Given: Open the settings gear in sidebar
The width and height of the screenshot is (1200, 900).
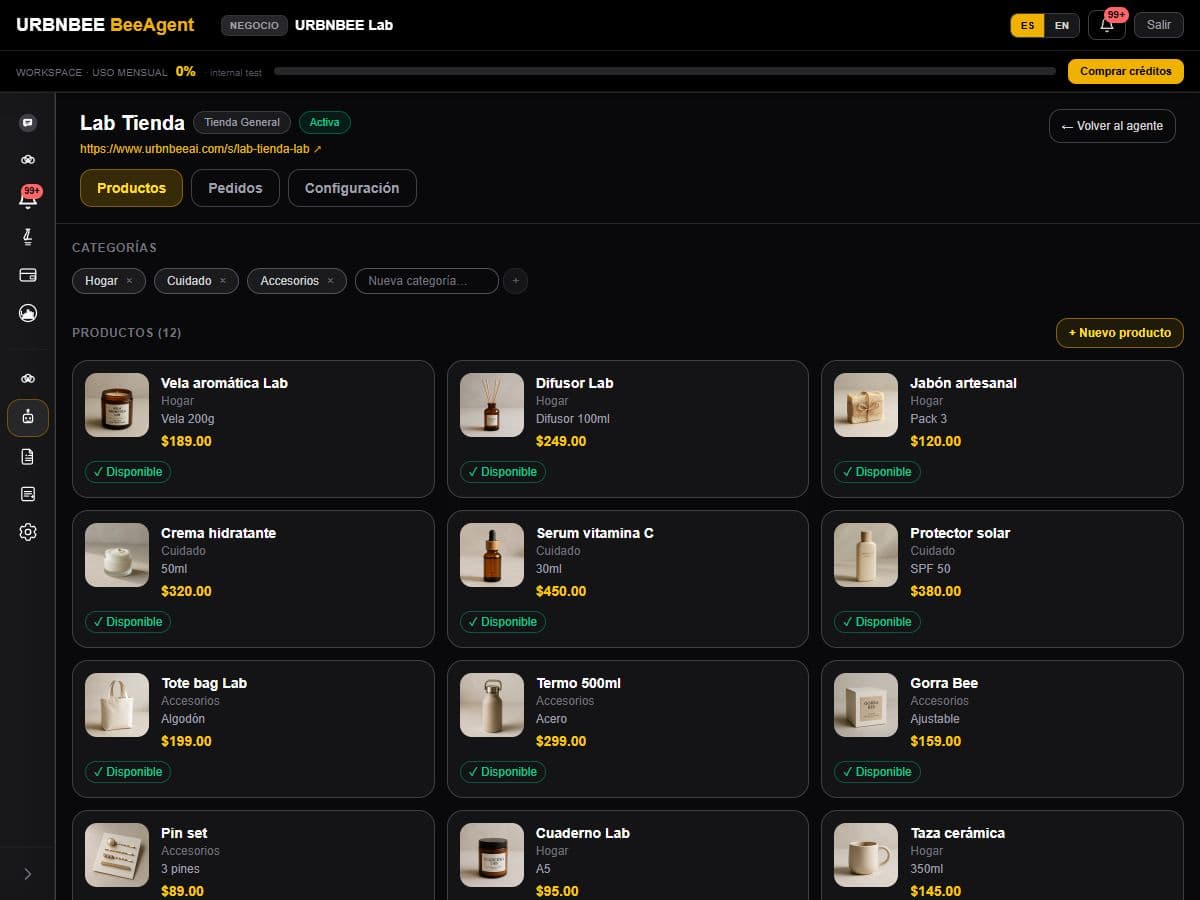Looking at the screenshot, I should tap(28, 532).
